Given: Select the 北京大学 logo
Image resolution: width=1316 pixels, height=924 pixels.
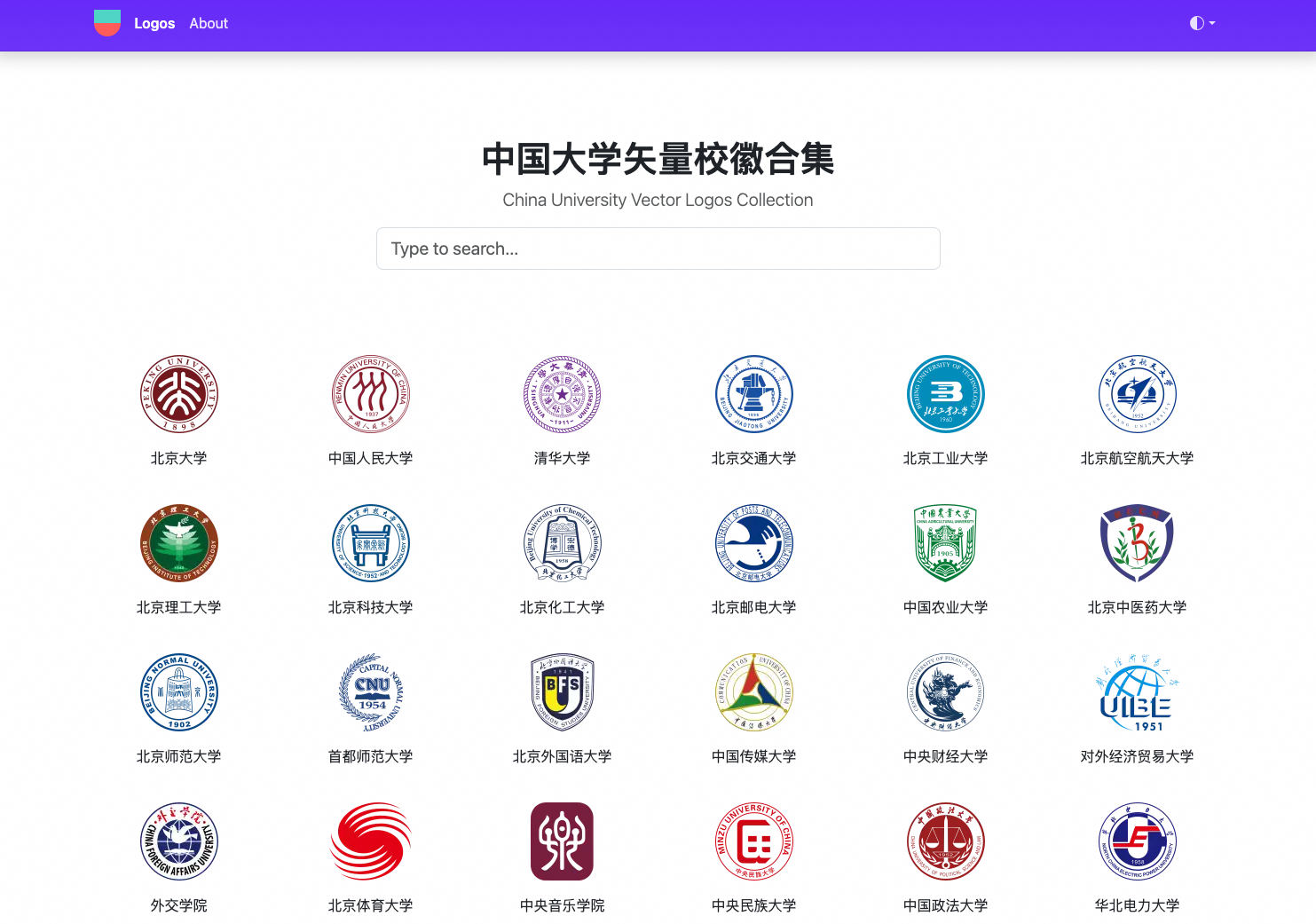Looking at the screenshot, I should pyautogui.click(x=179, y=394).
